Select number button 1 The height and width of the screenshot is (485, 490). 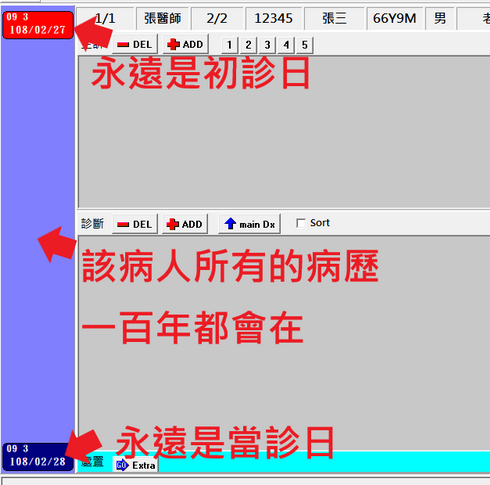[x=229, y=45]
